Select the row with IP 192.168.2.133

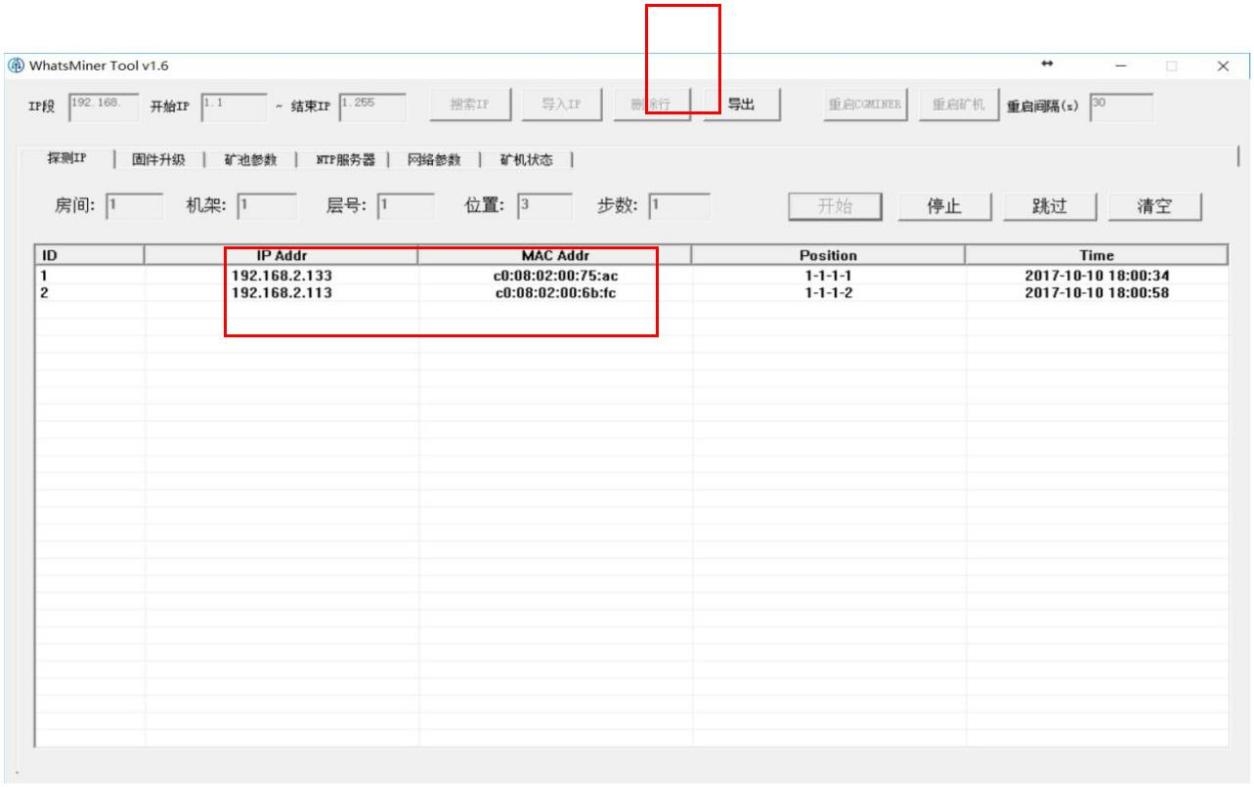pyautogui.click(x=283, y=274)
